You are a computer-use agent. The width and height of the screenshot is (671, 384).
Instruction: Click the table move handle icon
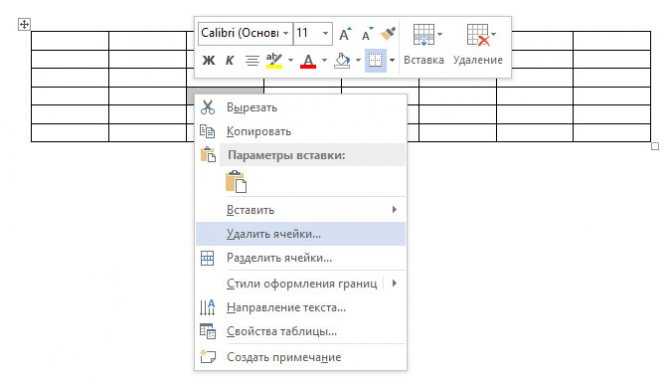tap(24, 24)
